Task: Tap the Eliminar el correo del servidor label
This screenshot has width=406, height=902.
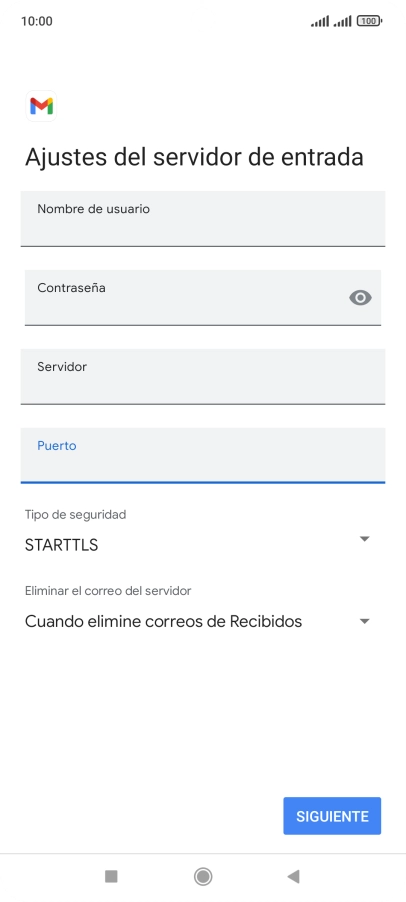Action: click(x=108, y=591)
